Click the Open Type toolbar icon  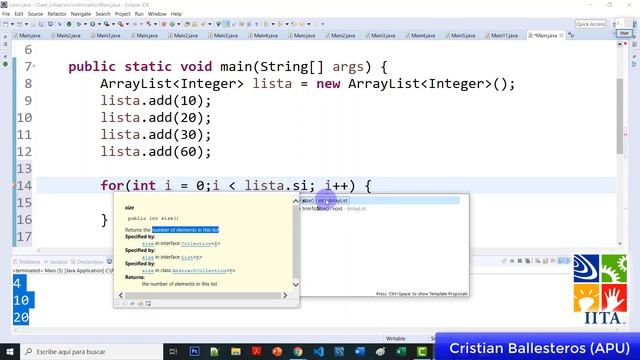(x=186, y=24)
